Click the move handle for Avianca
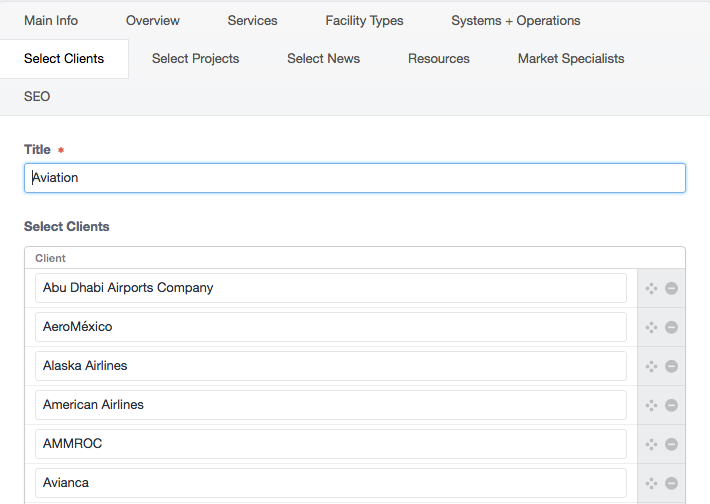Image resolution: width=710 pixels, height=504 pixels. 652,483
